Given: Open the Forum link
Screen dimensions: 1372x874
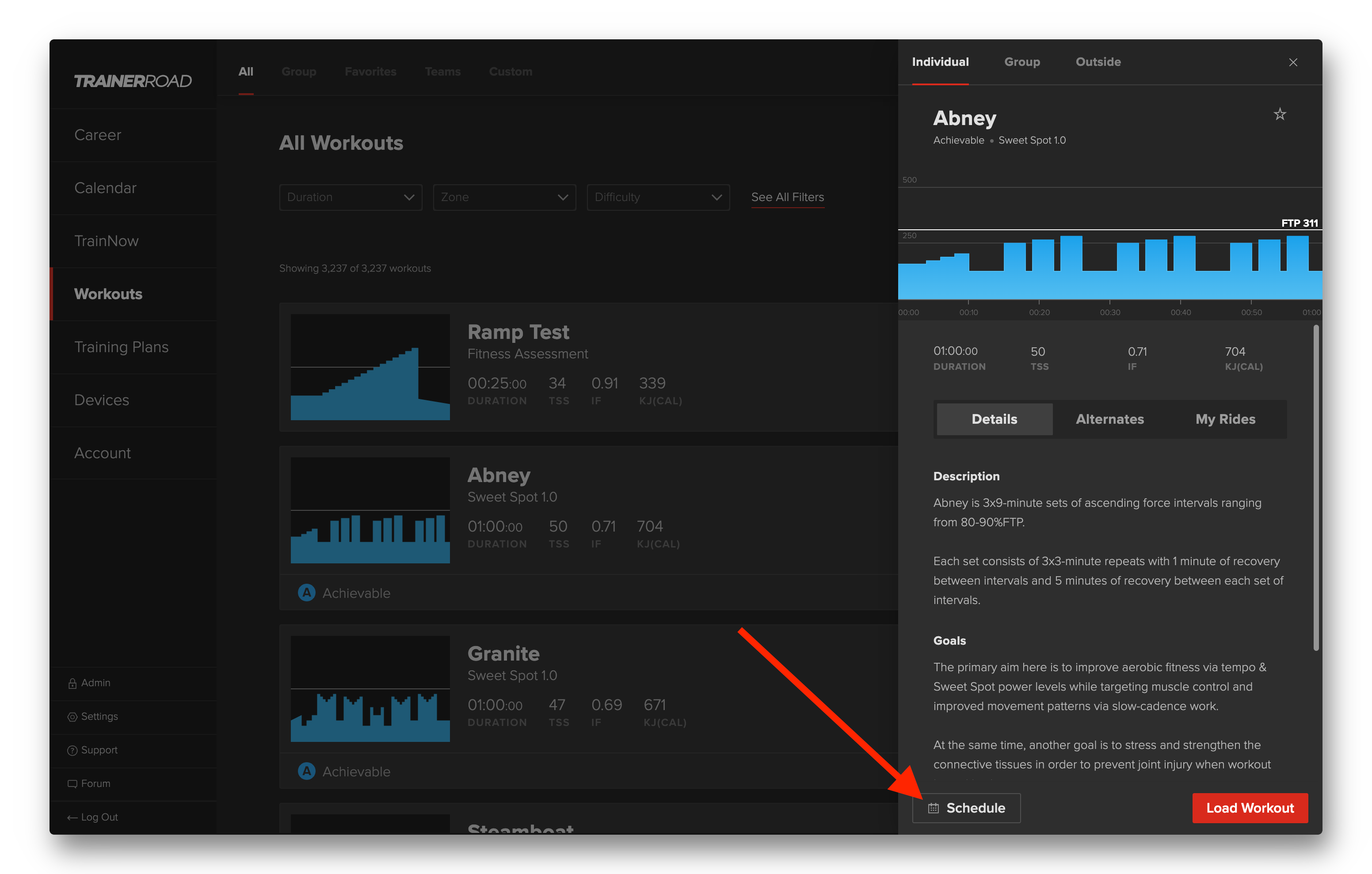Looking at the screenshot, I should tap(95, 784).
